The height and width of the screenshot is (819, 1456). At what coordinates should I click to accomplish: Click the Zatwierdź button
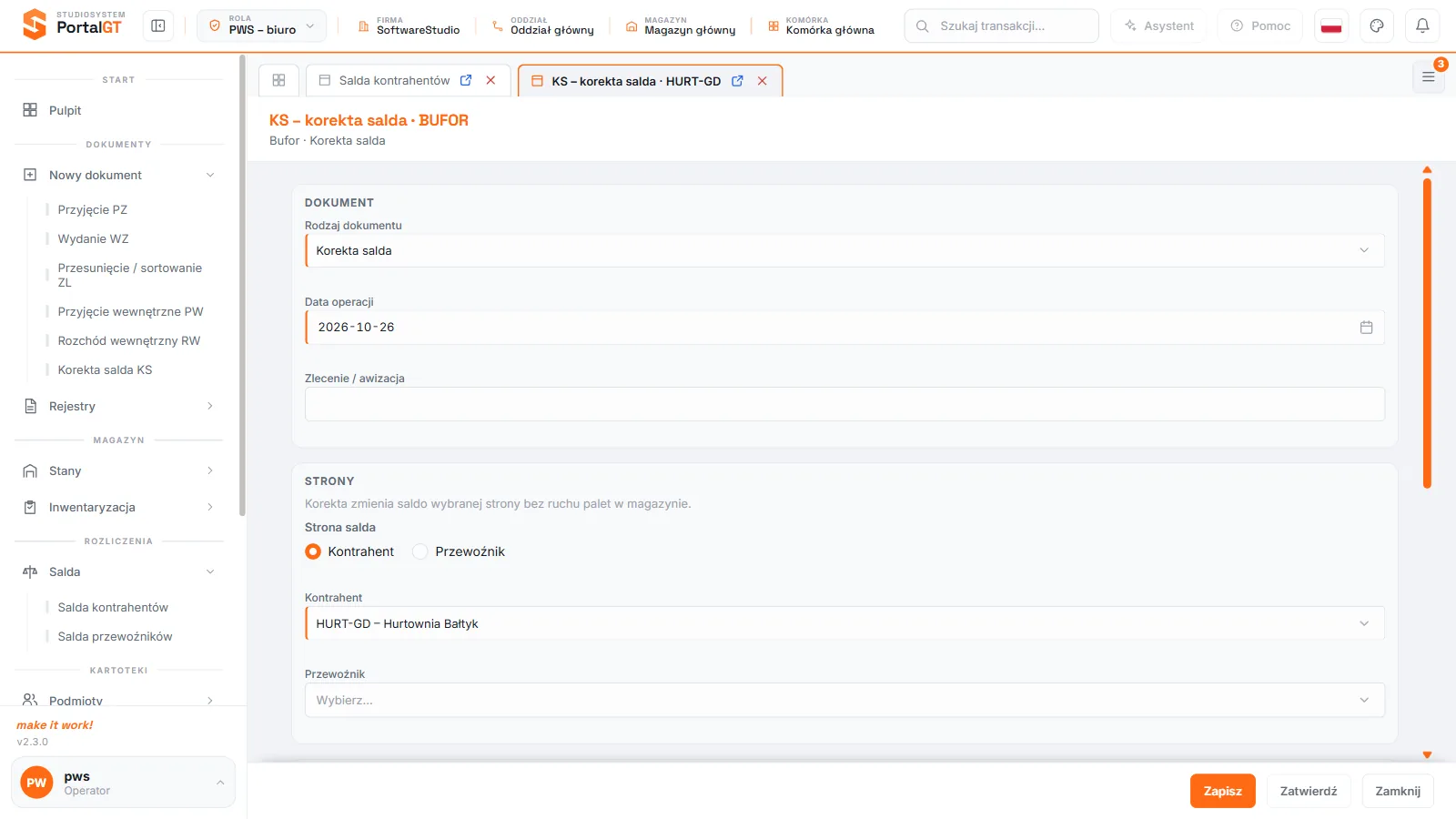click(x=1309, y=791)
